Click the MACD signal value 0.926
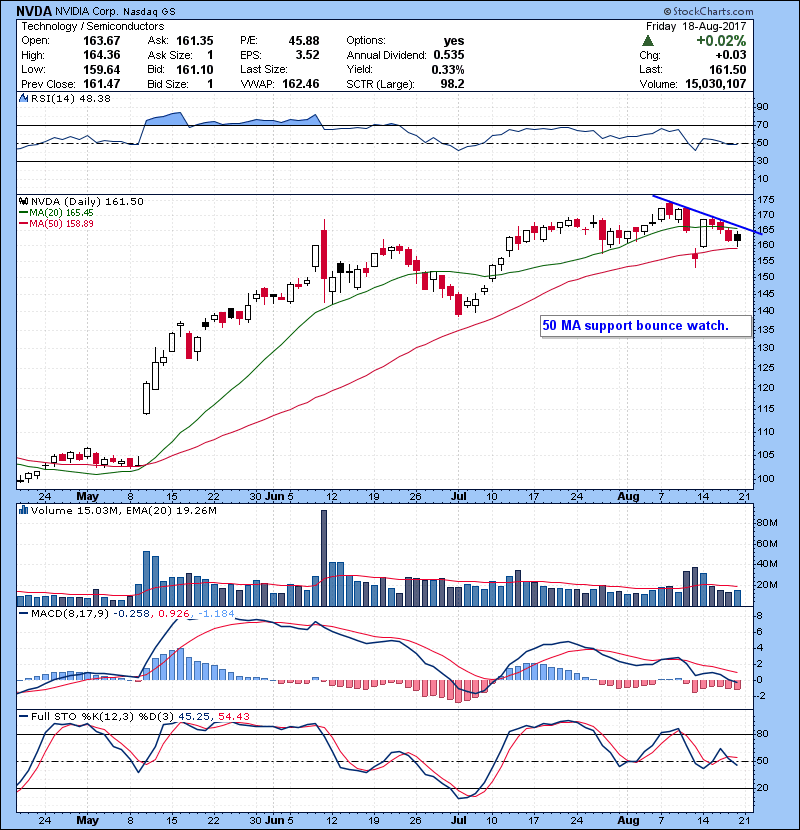The image size is (800, 830). coord(173,614)
